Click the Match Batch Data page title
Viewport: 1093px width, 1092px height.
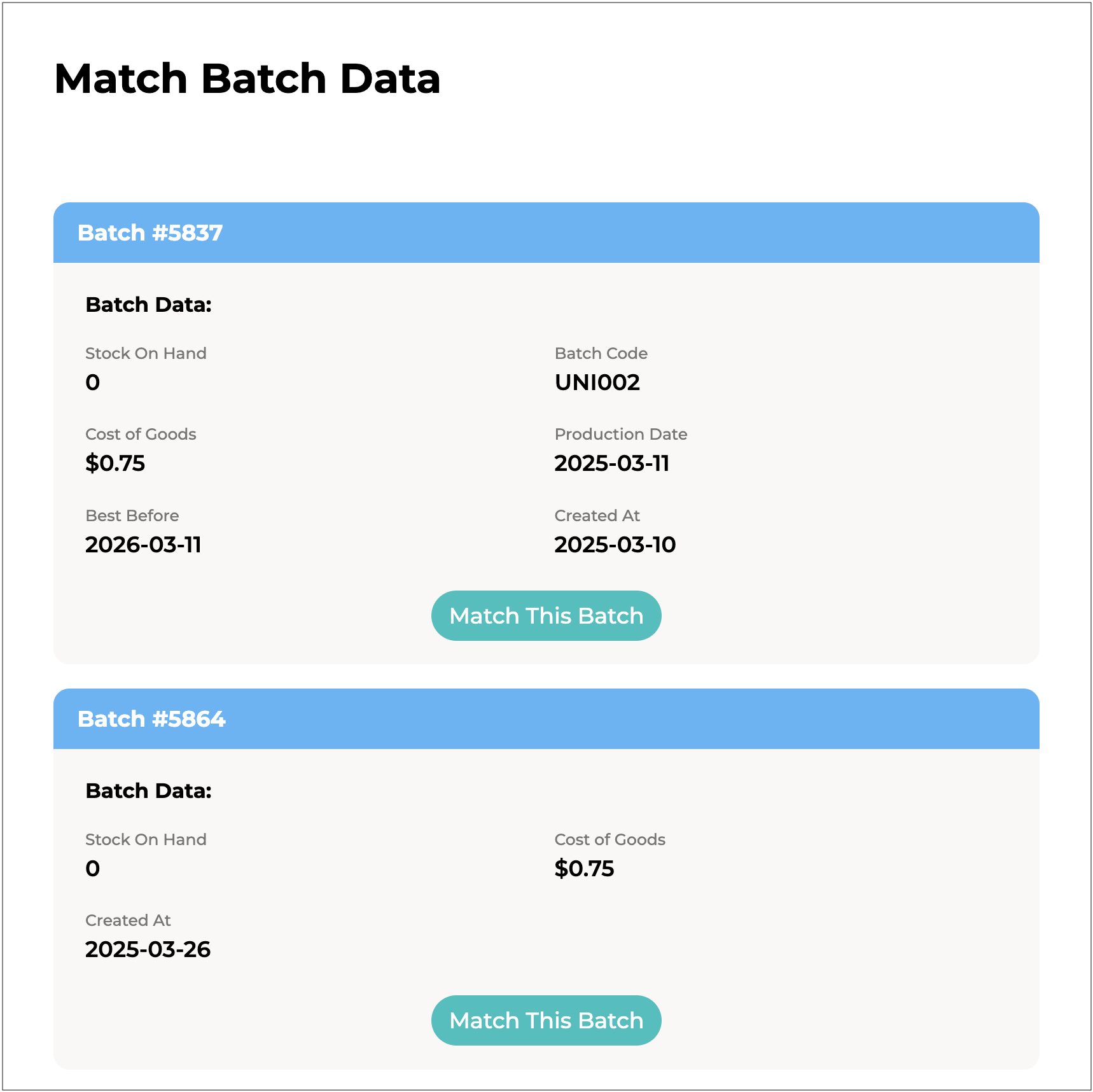[247, 79]
